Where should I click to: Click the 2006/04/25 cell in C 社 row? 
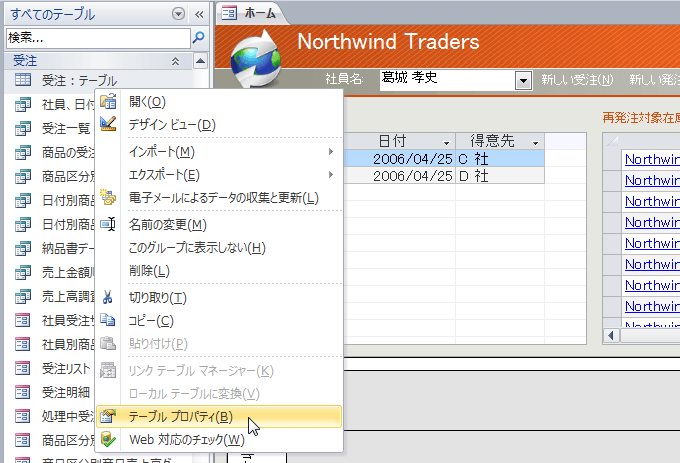coord(399,159)
